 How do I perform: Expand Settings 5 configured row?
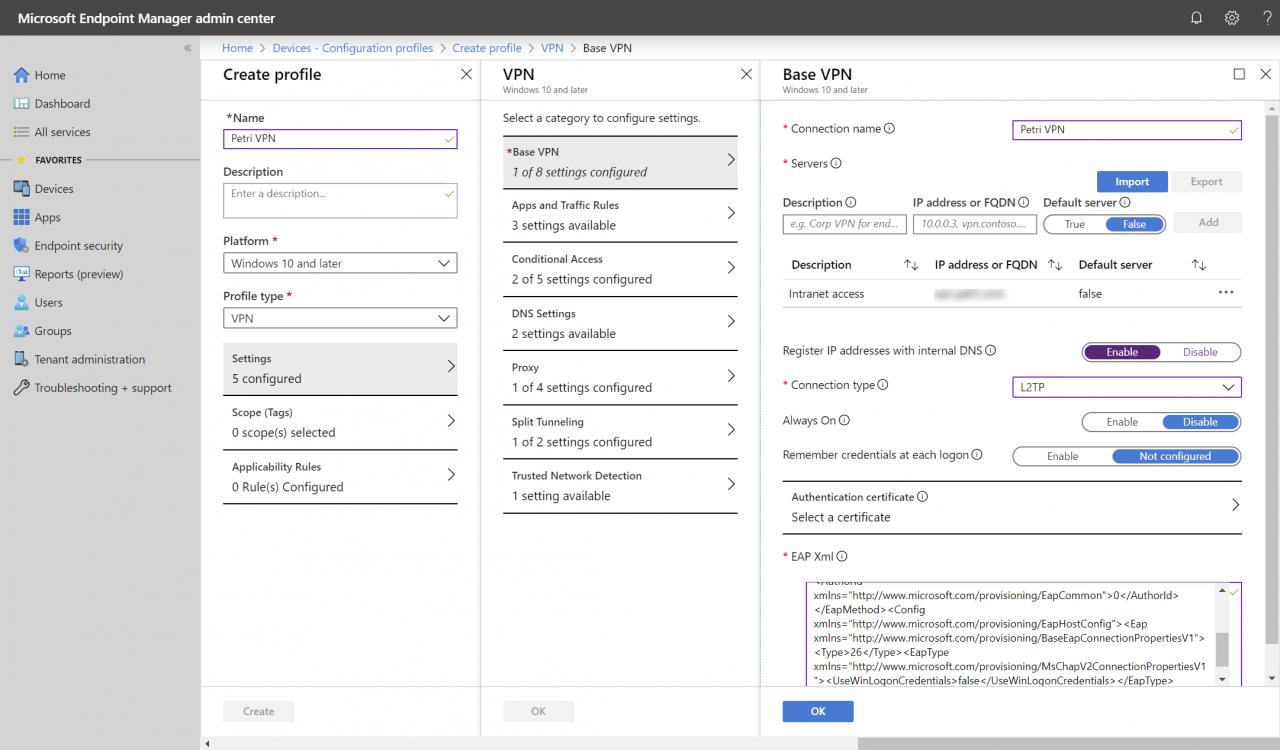click(340, 368)
